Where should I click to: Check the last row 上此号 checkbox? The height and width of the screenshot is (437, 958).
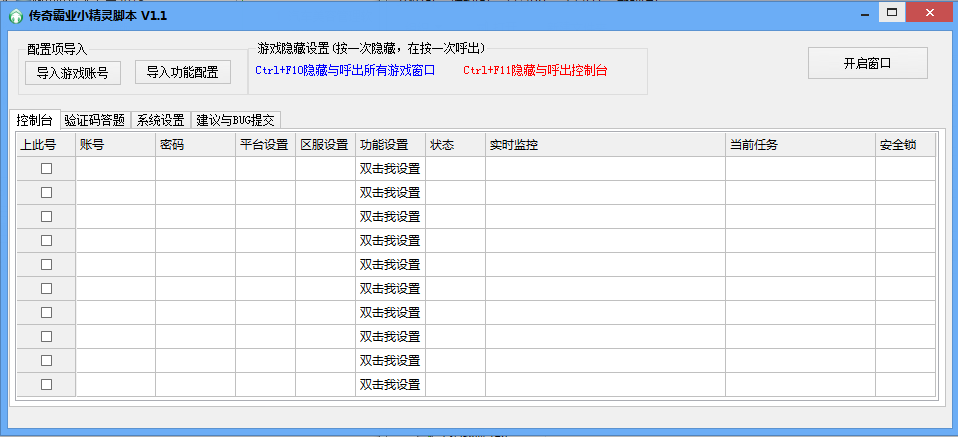click(46, 384)
